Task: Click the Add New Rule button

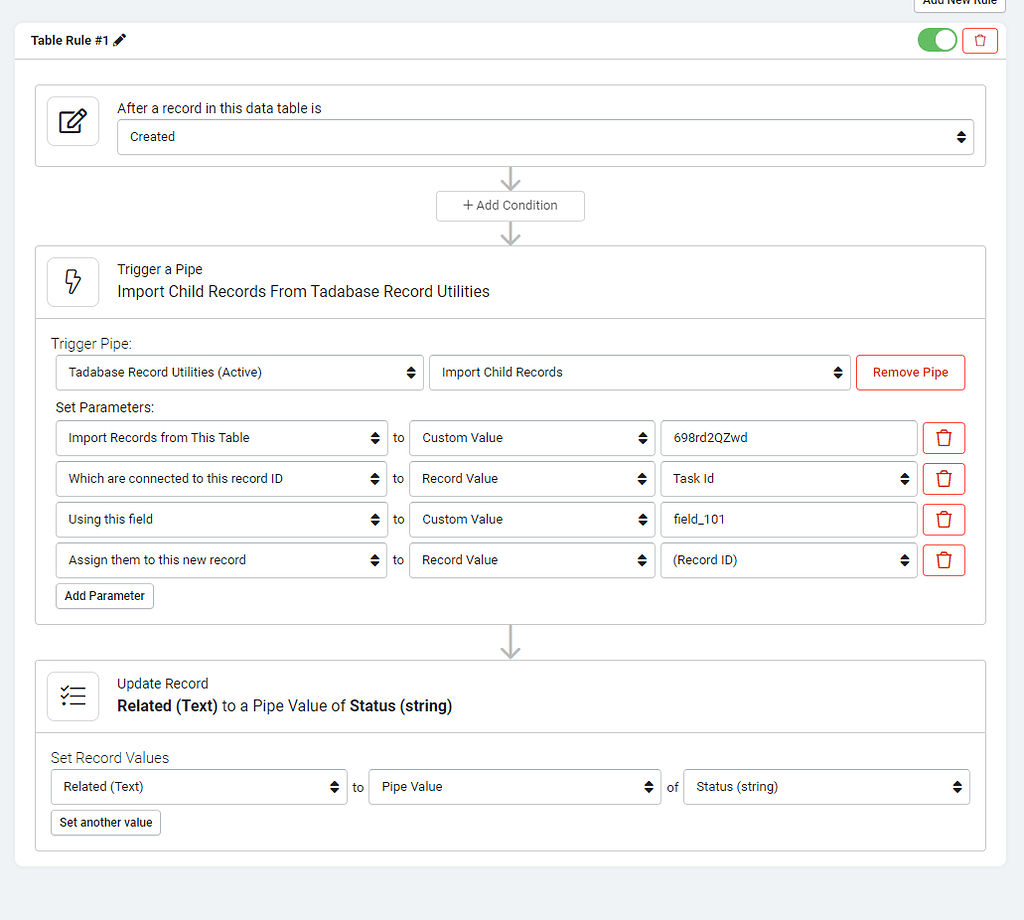Action: click(959, 4)
